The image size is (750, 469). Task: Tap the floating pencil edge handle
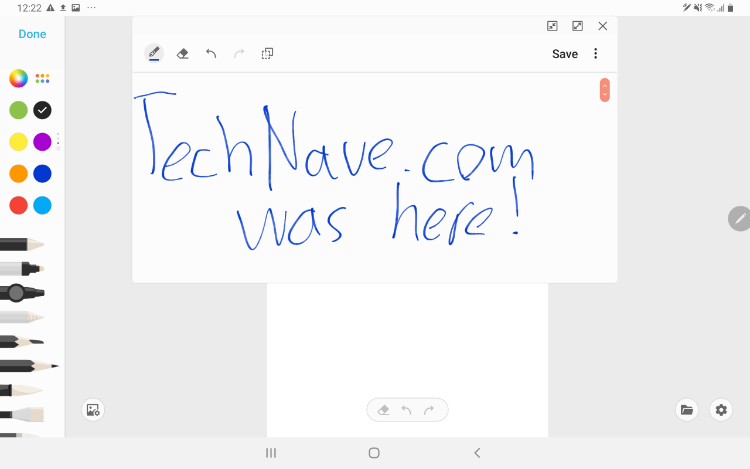739,219
